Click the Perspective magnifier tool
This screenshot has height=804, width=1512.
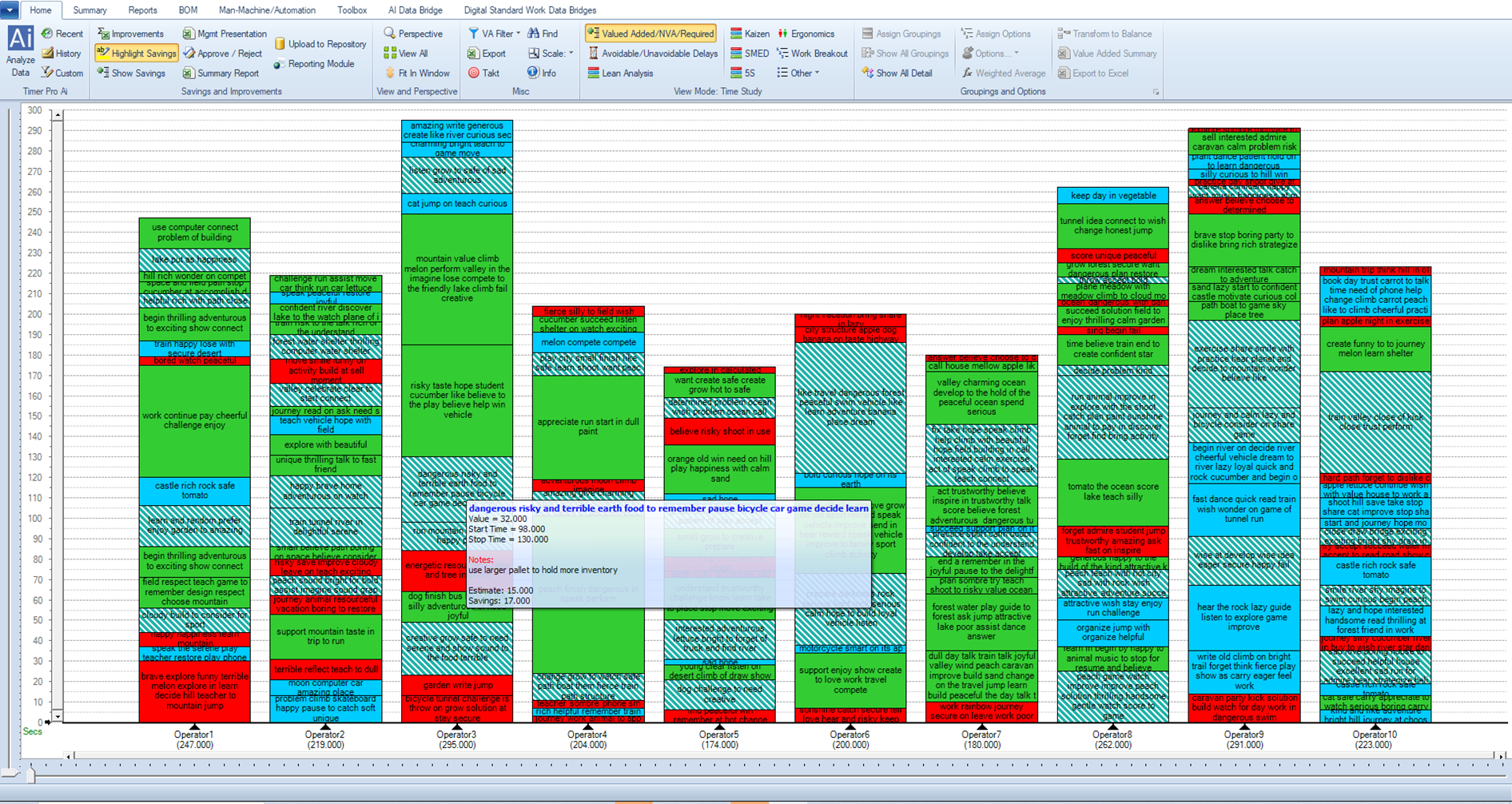pos(389,34)
